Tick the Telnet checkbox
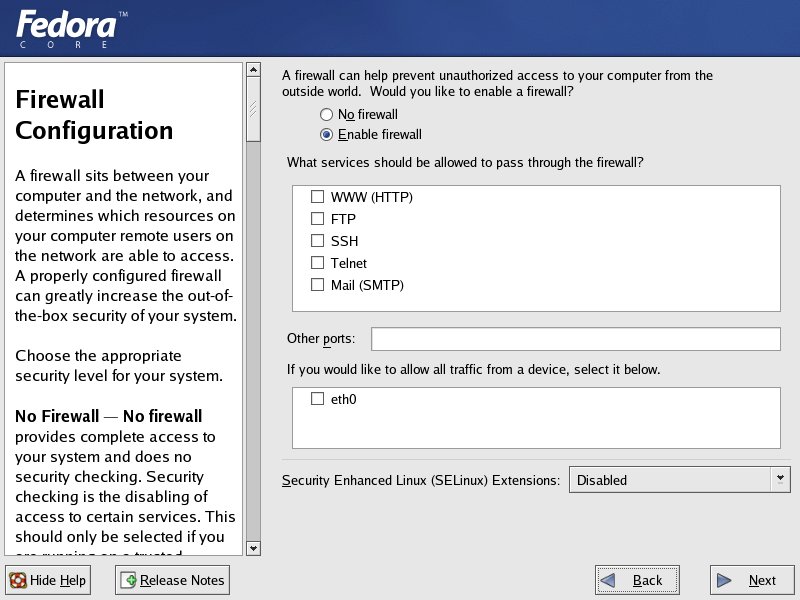Image resolution: width=800 pixels, height=600 pixels. pos(317,263)
